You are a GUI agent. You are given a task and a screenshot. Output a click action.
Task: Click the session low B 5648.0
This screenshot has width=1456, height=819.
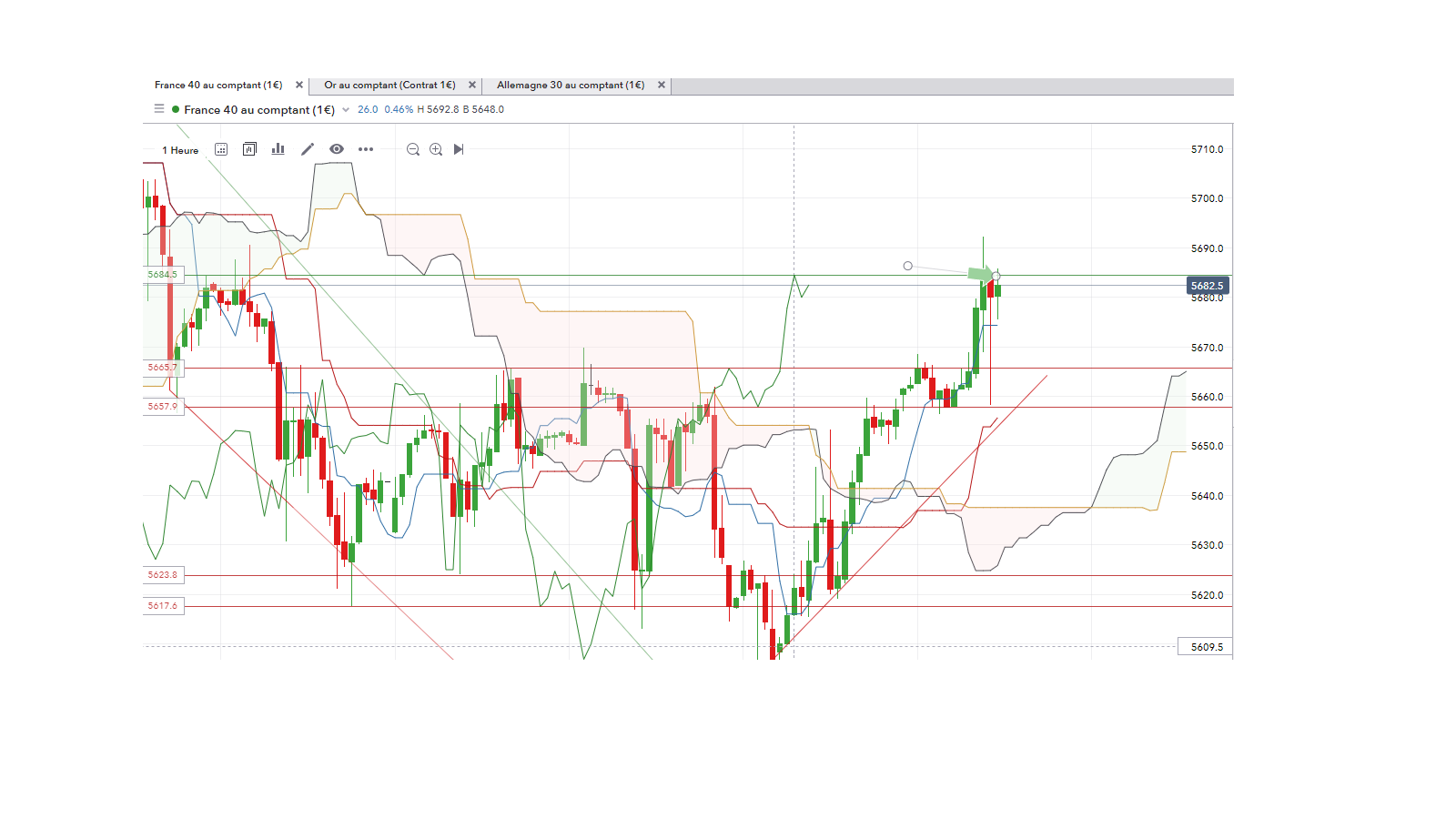tap(483, 109)
